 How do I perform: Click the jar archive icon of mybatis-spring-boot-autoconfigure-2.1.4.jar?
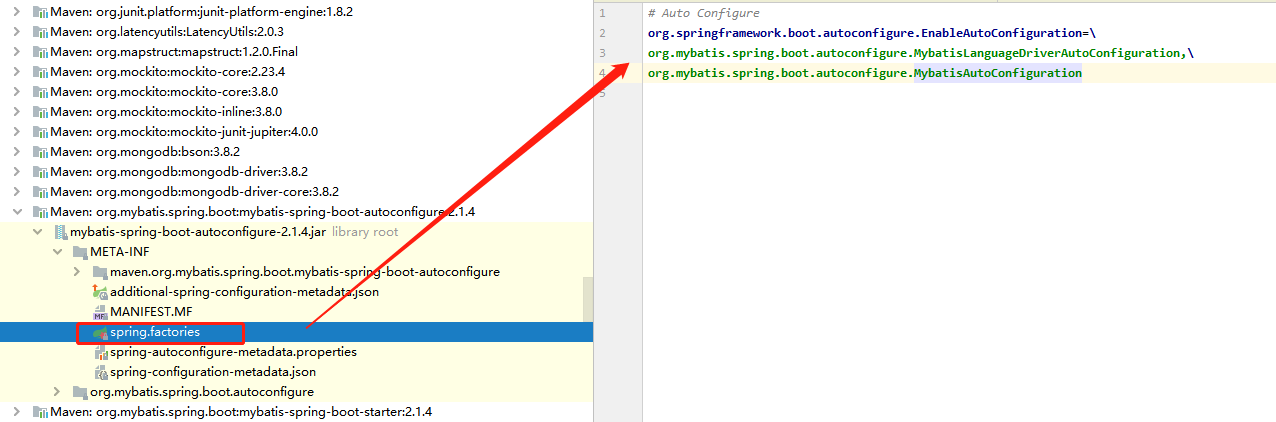coord(60,232)
